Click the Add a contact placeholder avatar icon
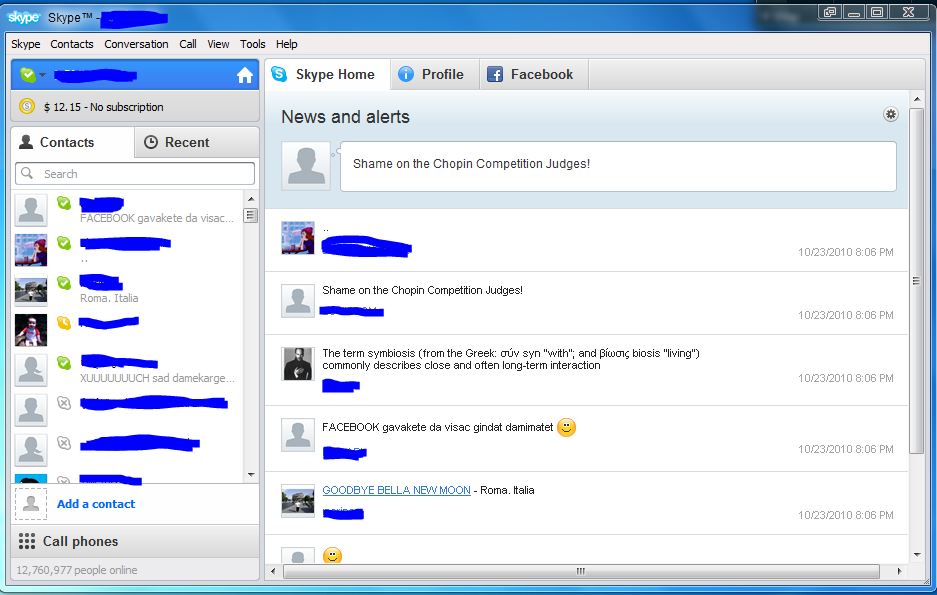Screen dimensions: 937x595 click(x=30, y=504)
